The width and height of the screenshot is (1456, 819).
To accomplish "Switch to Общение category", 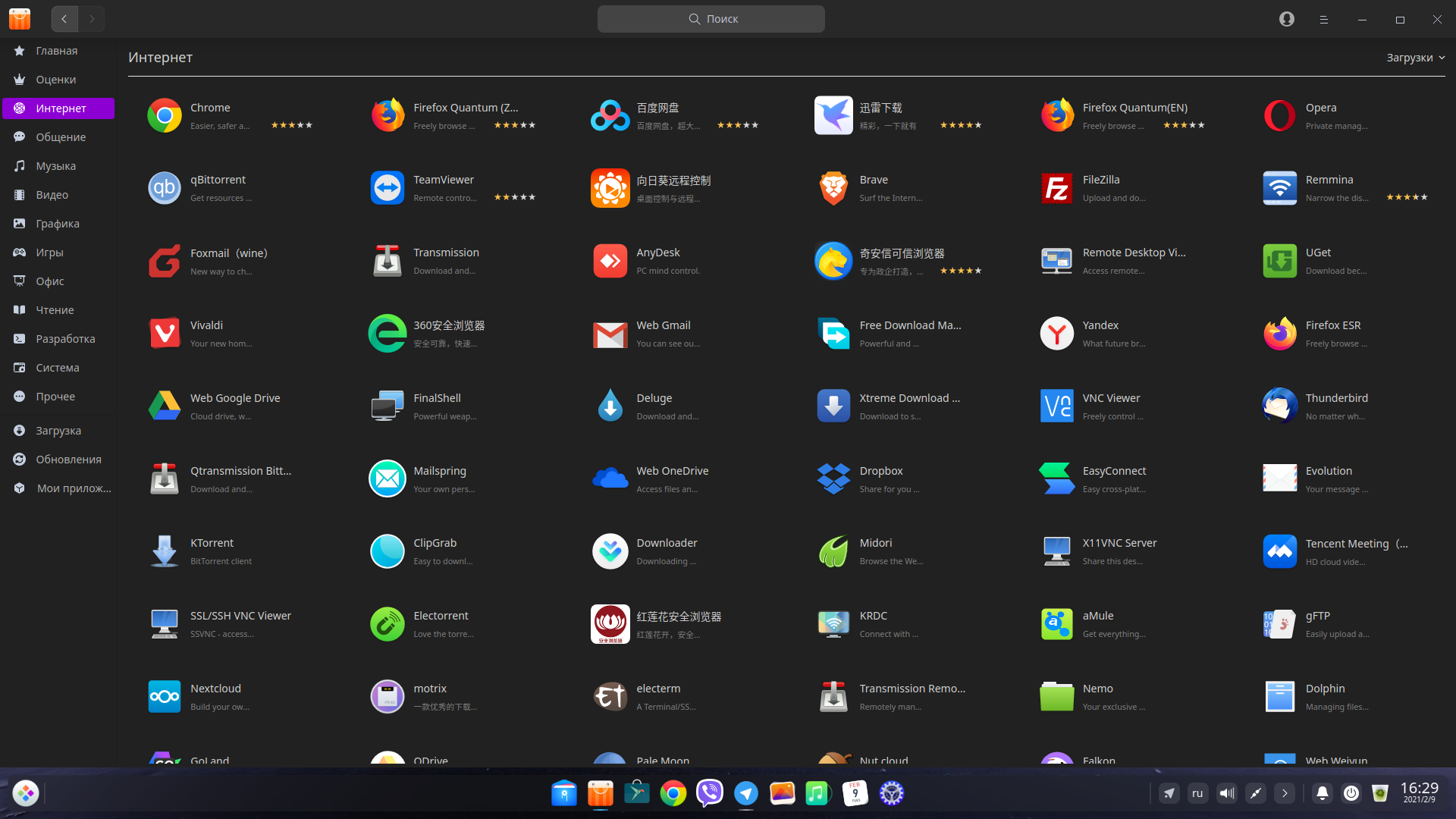I will [58, 137].
